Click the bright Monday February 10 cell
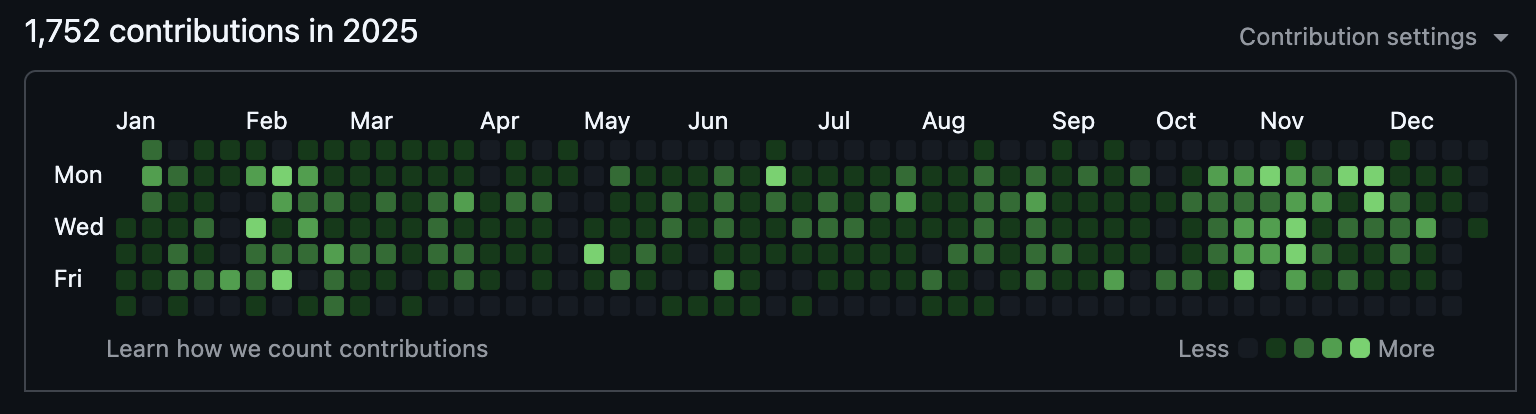The width and height of the screenshot is (1536, 414). click(282, 177)
